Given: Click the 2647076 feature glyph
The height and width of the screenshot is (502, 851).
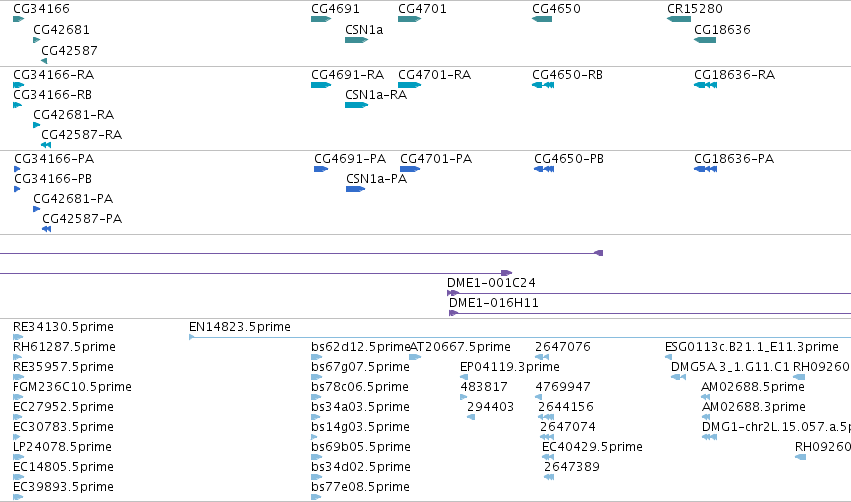Looking at the screenshot, I should (542, 357).
